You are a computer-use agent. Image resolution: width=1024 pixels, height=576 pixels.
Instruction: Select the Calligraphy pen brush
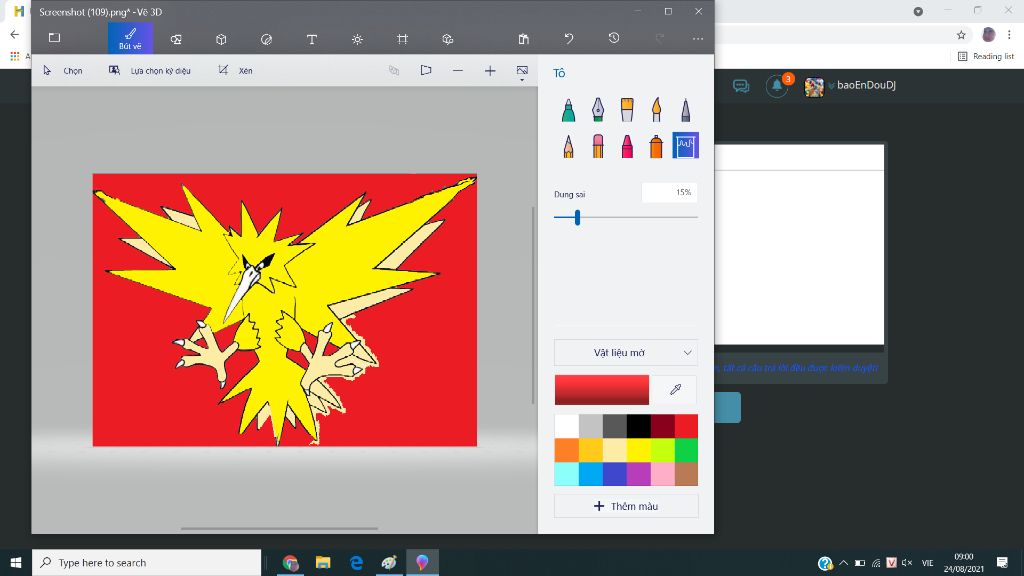point(598,110)
